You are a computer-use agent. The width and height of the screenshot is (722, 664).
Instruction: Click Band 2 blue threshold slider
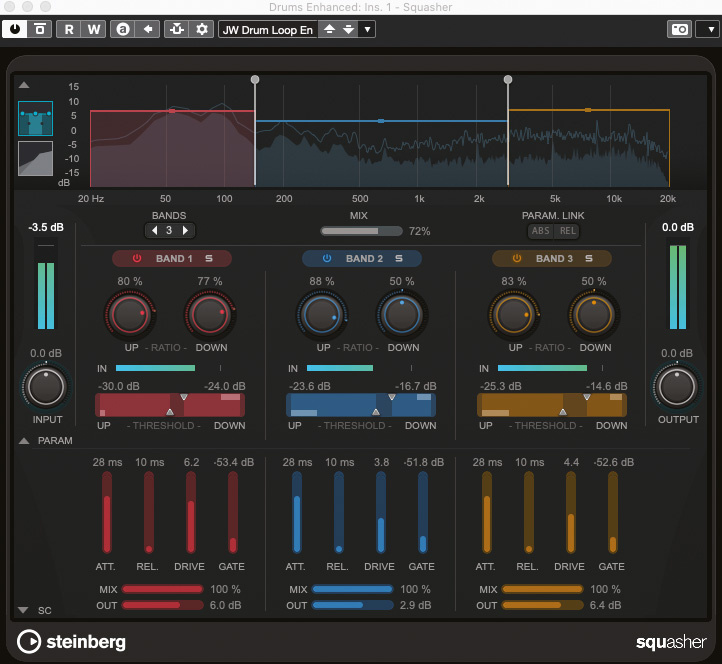click(x=361, y=405)
